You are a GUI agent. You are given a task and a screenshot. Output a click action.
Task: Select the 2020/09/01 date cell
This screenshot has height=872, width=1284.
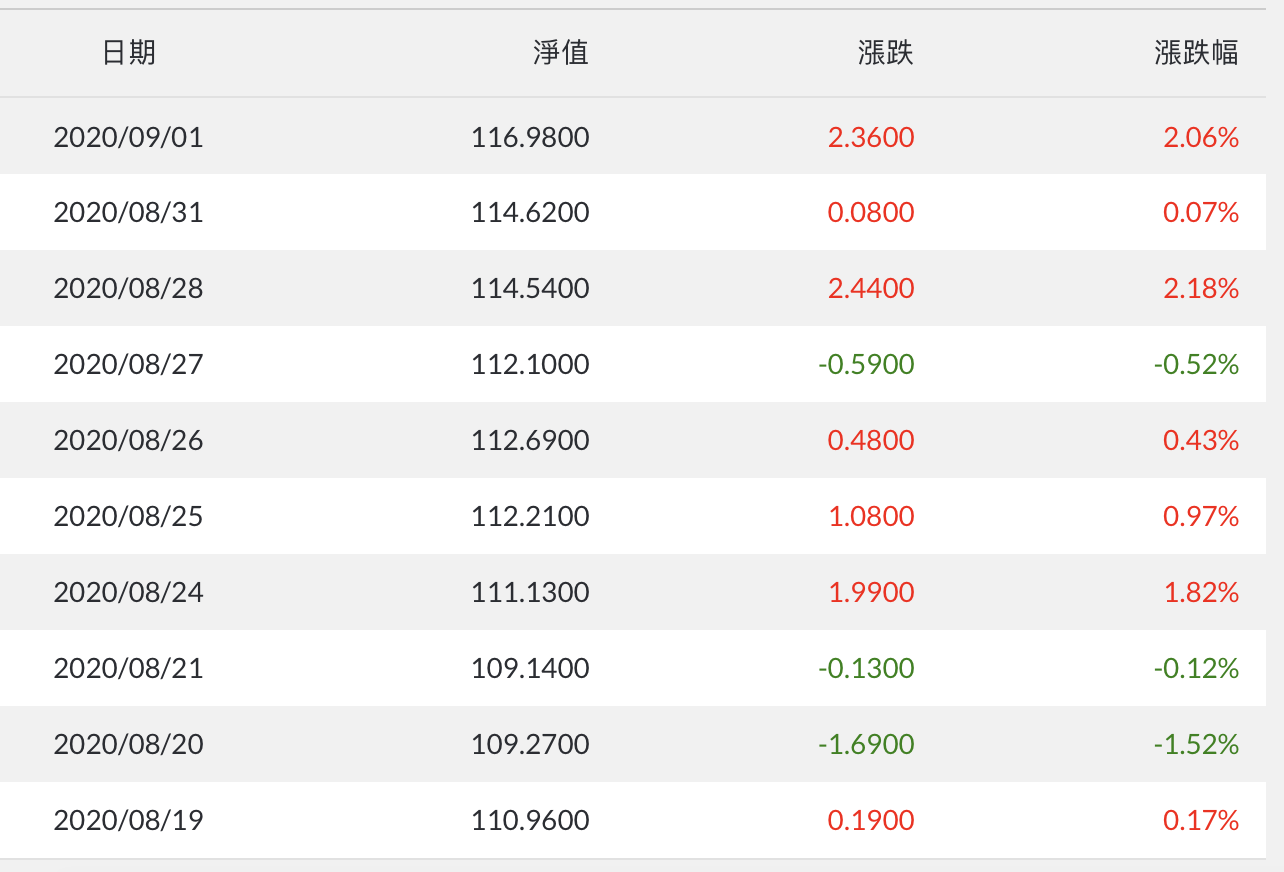129,137
